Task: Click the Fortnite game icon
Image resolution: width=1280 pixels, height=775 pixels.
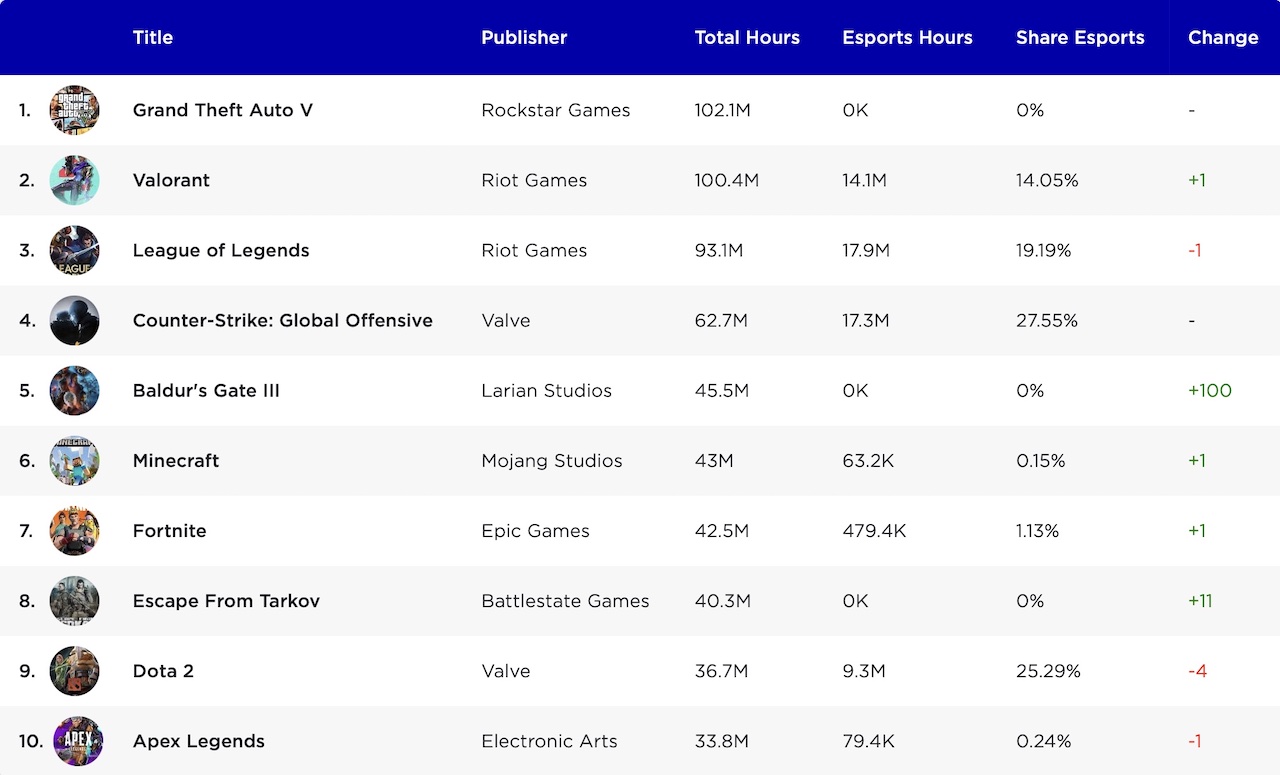Action: coord(75,531)
